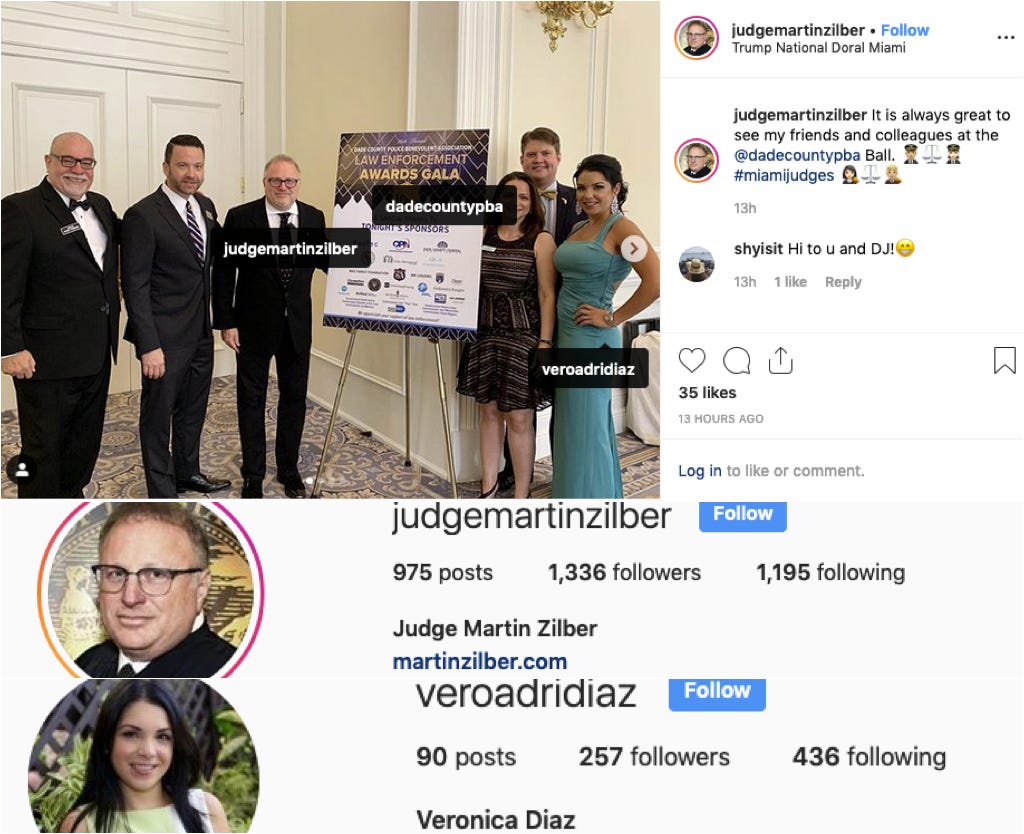Open Trump National Doral Miami location
Image resolution: width=1024 pixels, height=834 pixels.
pyautogui.click(x=818, y=48)
